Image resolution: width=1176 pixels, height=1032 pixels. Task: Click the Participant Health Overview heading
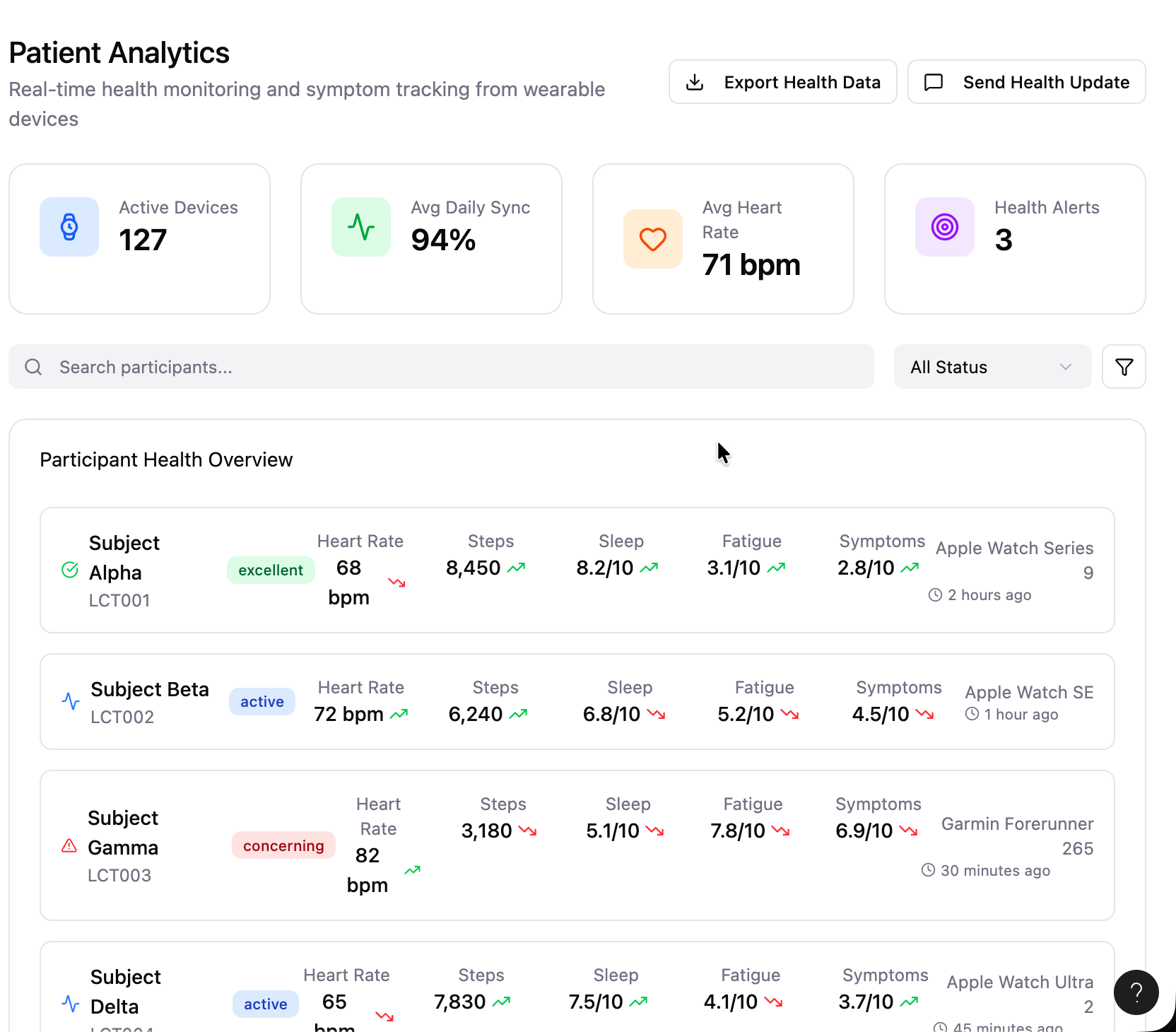tap(166, 459)
